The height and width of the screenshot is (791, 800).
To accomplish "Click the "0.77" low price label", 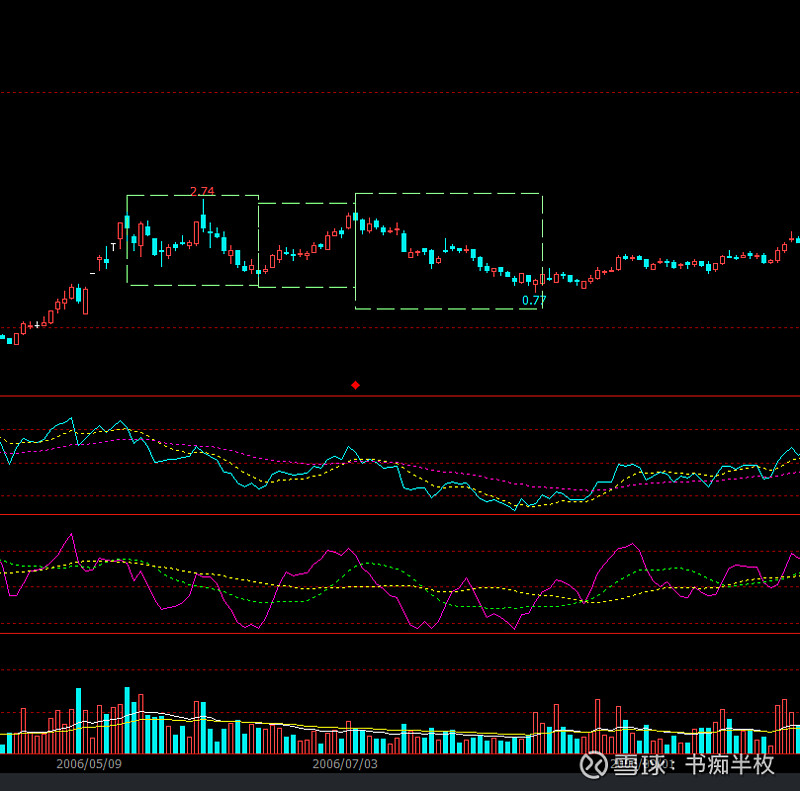I will (534, 301).
